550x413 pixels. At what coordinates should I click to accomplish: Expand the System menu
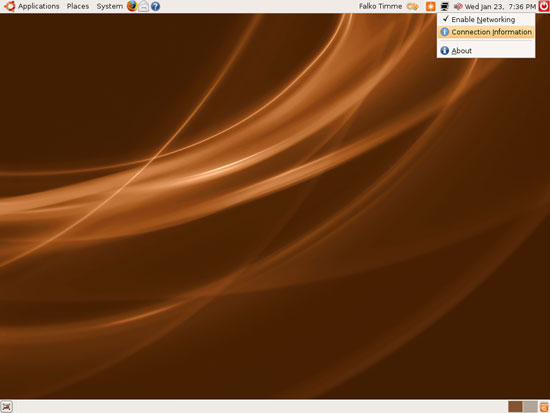pos(110,6)
